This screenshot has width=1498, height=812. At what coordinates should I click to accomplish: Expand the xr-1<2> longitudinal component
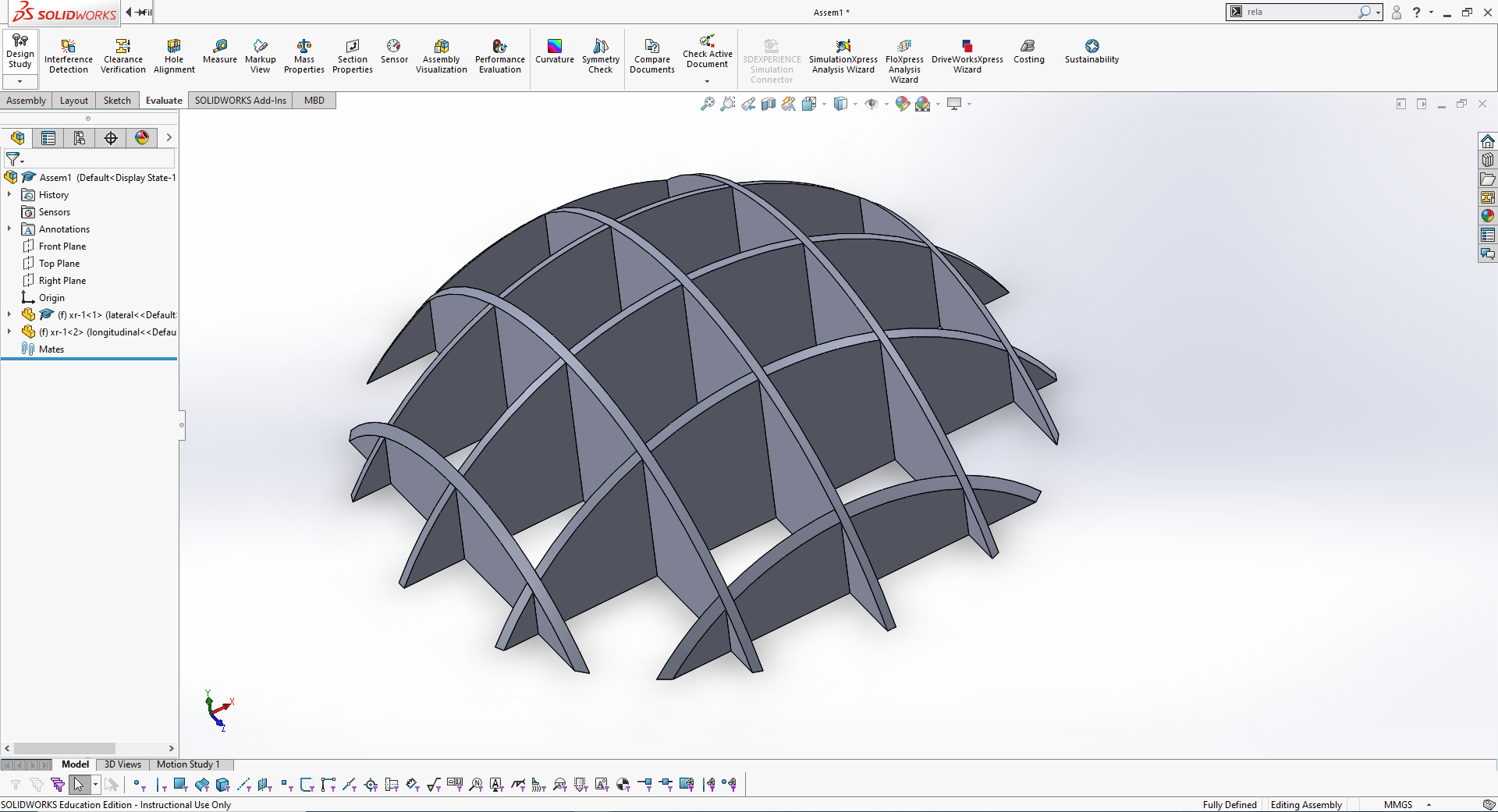tap(9, 332)
